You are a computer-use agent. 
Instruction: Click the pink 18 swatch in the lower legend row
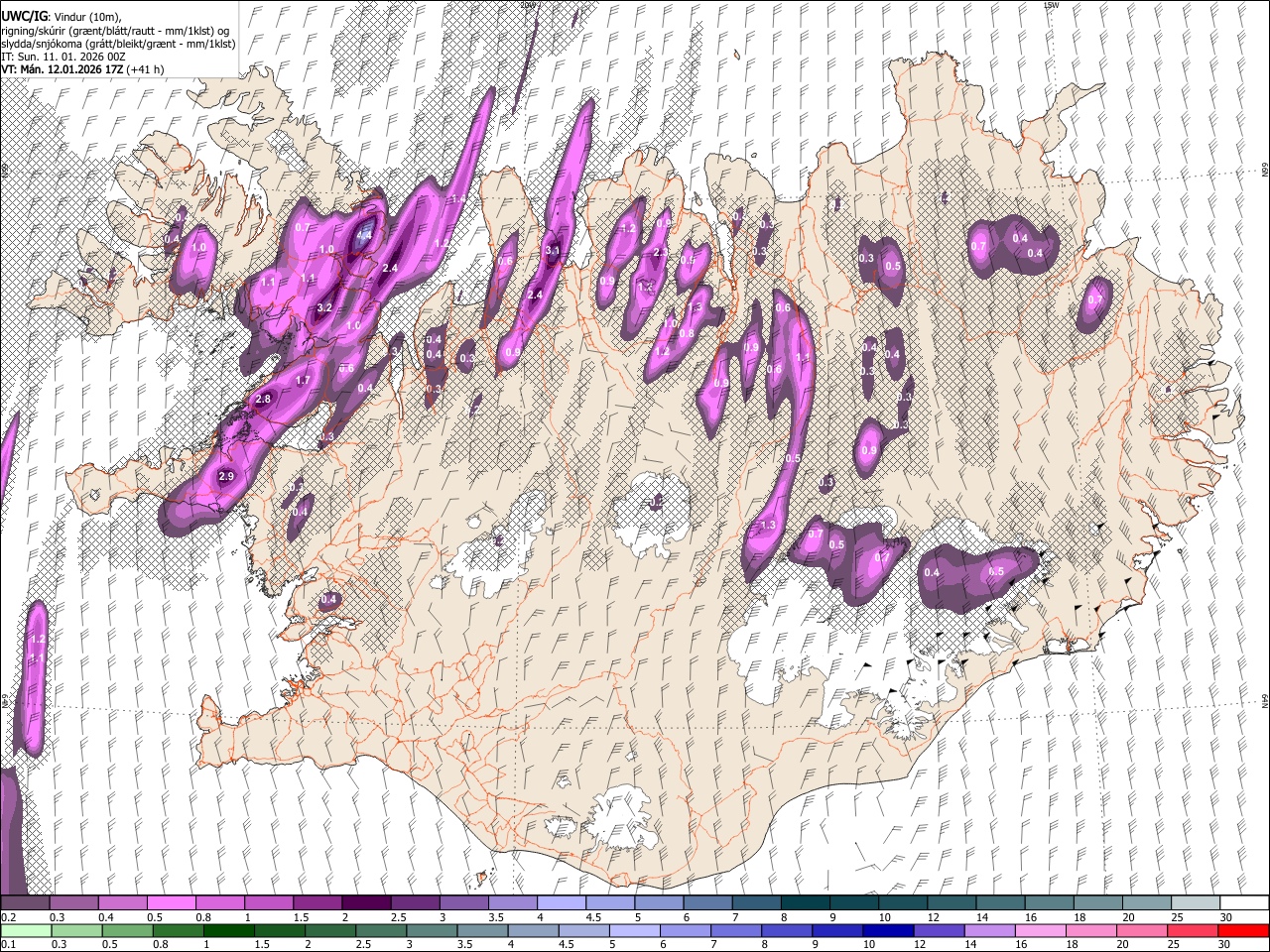point(1090,930)
